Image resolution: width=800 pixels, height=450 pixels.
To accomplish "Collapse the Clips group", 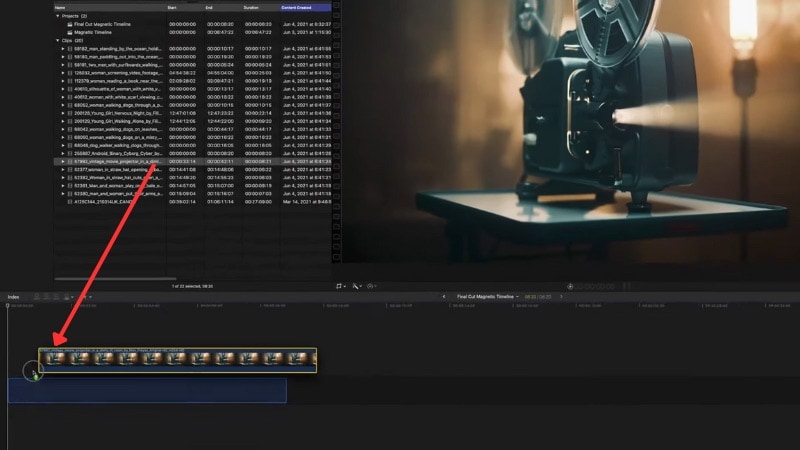I will [x=58, y=40].
